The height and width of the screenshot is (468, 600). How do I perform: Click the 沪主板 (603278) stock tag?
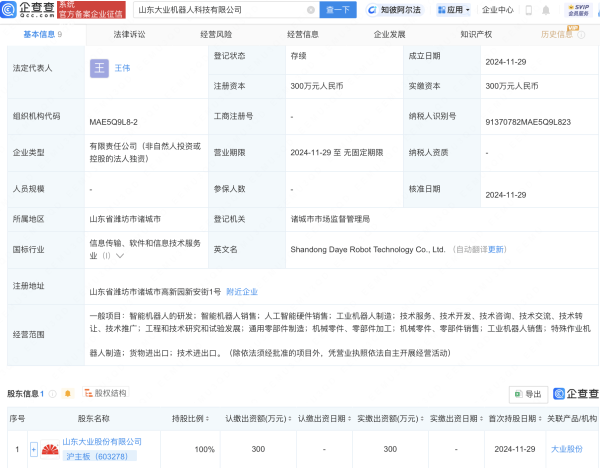pos(99,456)
